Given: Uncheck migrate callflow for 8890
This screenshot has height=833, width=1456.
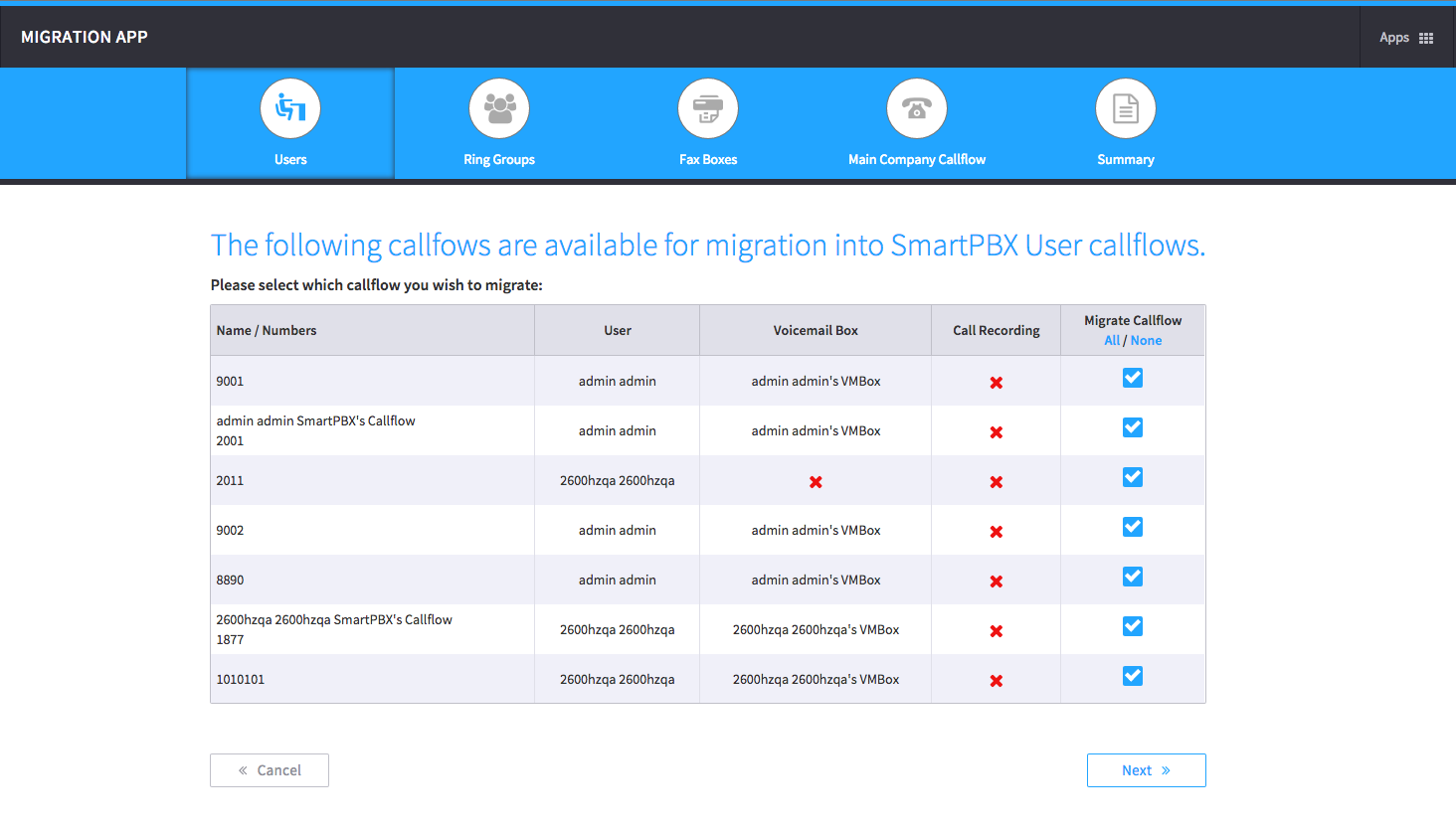Looking at the screenshot, I should point(1133,577).
